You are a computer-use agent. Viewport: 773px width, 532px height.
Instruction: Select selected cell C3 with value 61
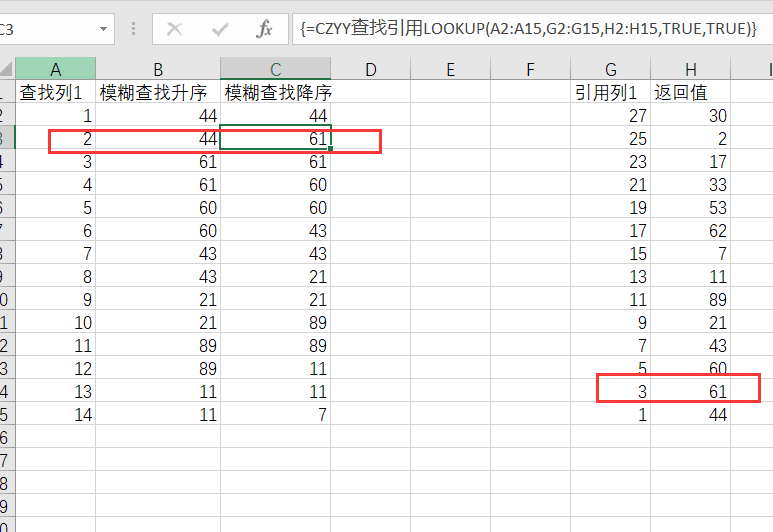276,138
